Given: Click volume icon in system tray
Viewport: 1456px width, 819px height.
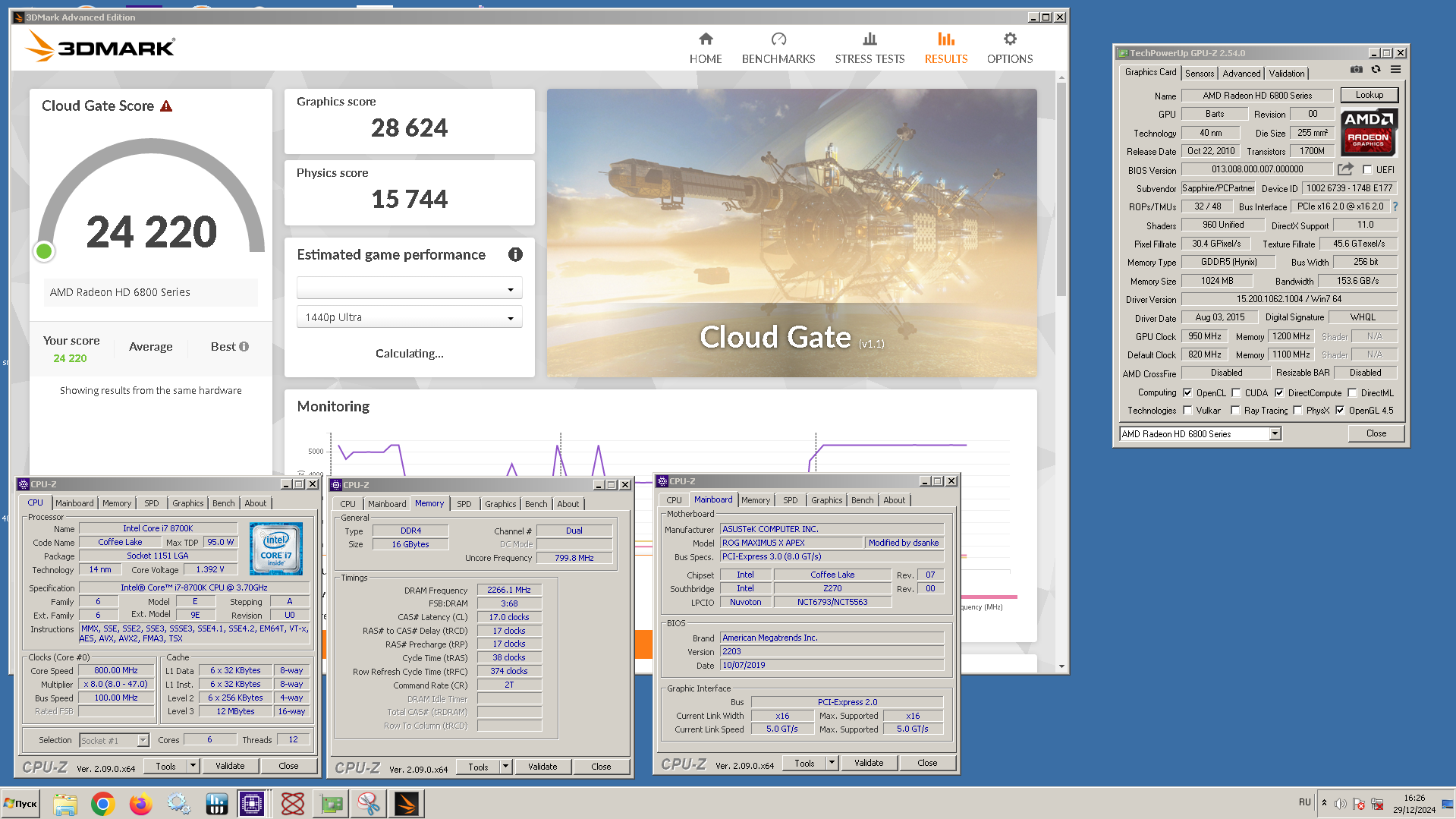Looking at the screenshot, I should [1341, 804].
